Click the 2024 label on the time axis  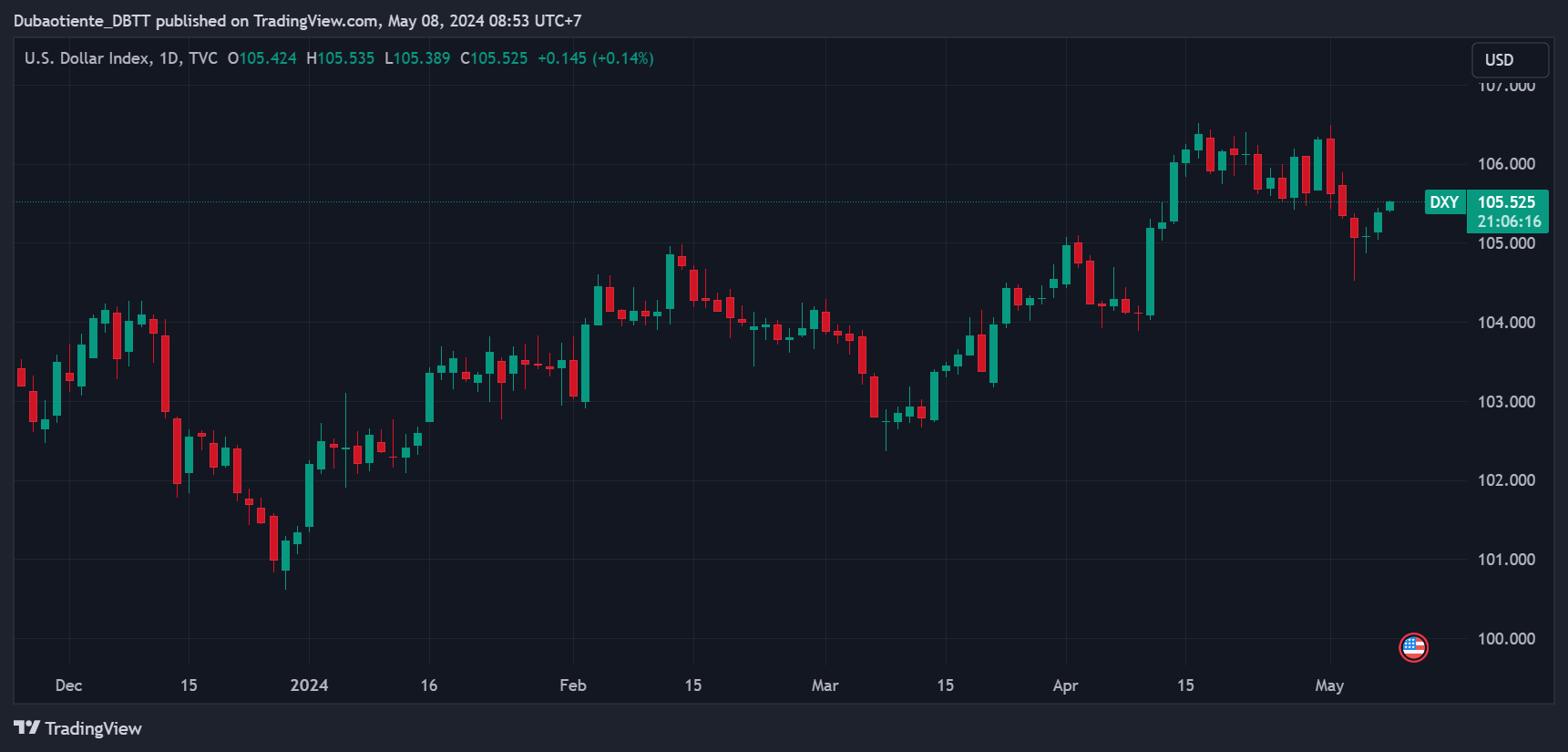pyautogui.click(x=309, y=685)
